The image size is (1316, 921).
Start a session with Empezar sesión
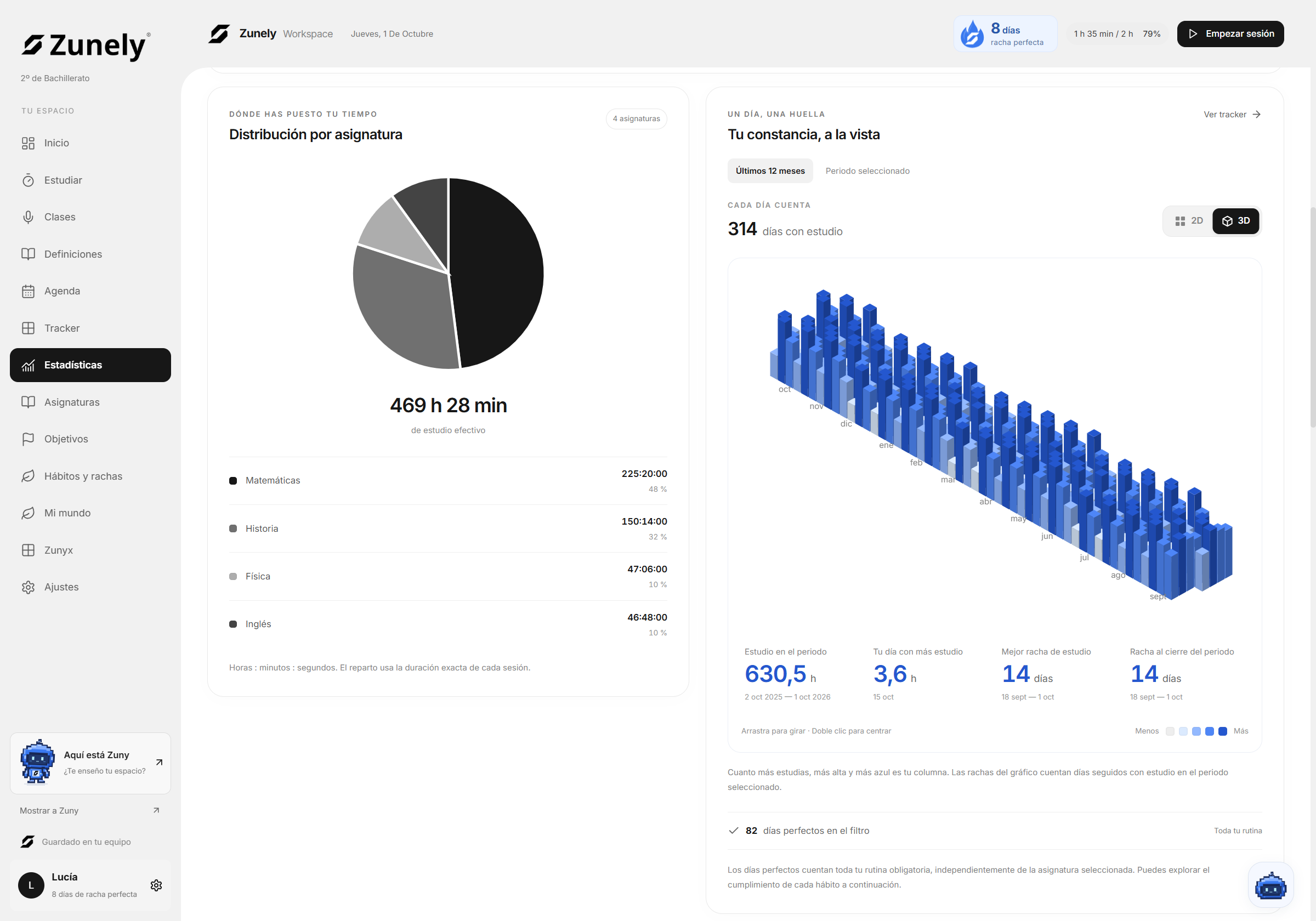1230,34
